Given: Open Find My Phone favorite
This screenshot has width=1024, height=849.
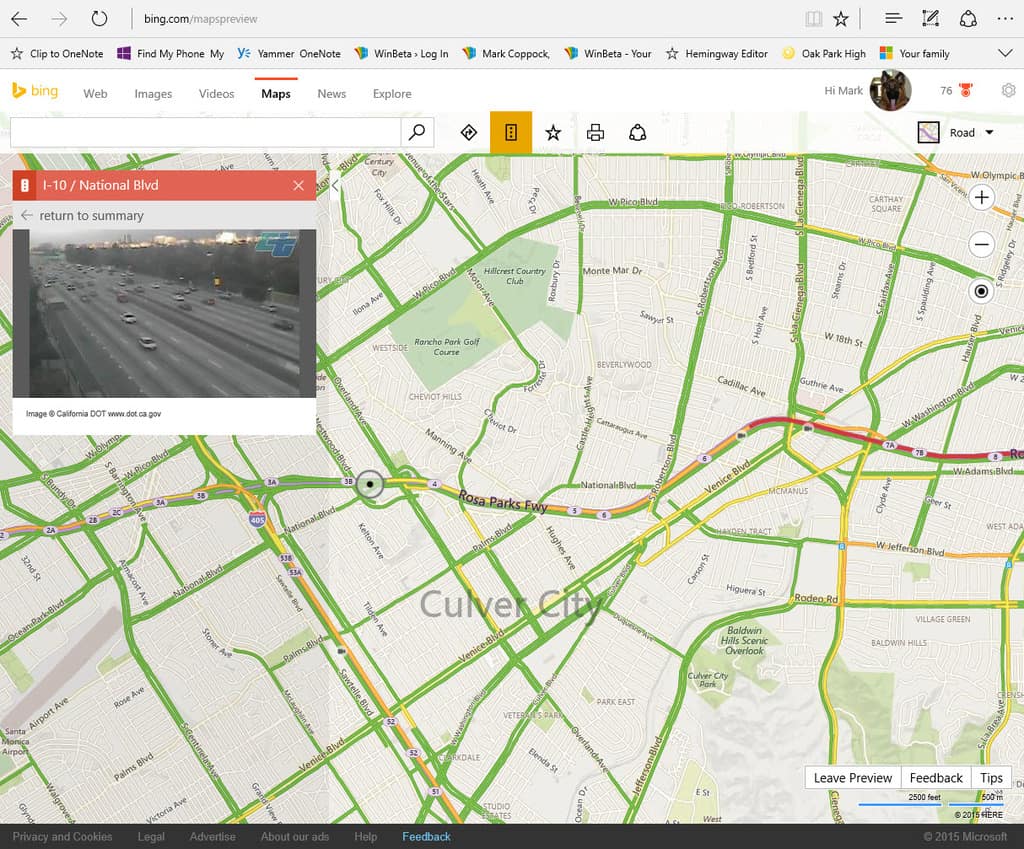Looking at the screenshot, I should [170, 54].
